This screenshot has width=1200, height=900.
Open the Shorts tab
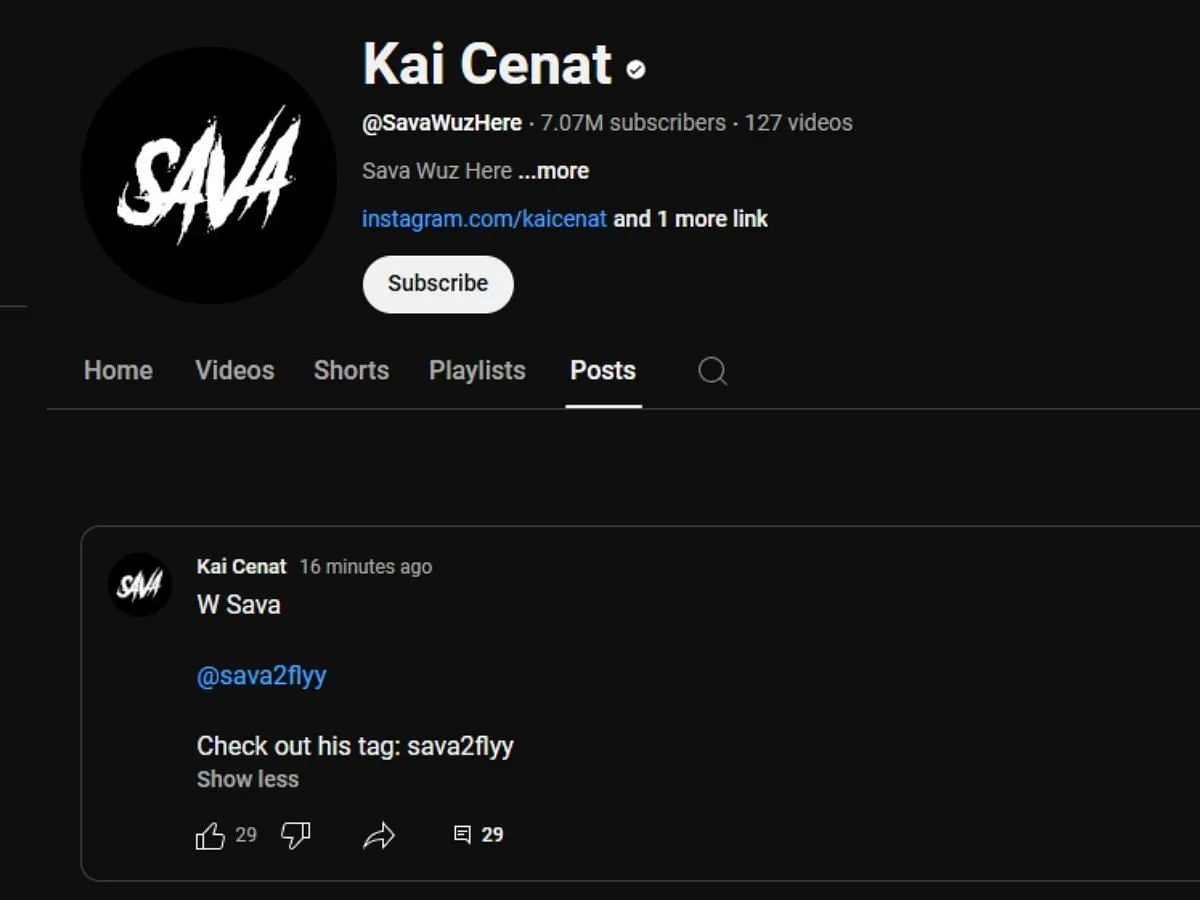(x=351, y=371)
